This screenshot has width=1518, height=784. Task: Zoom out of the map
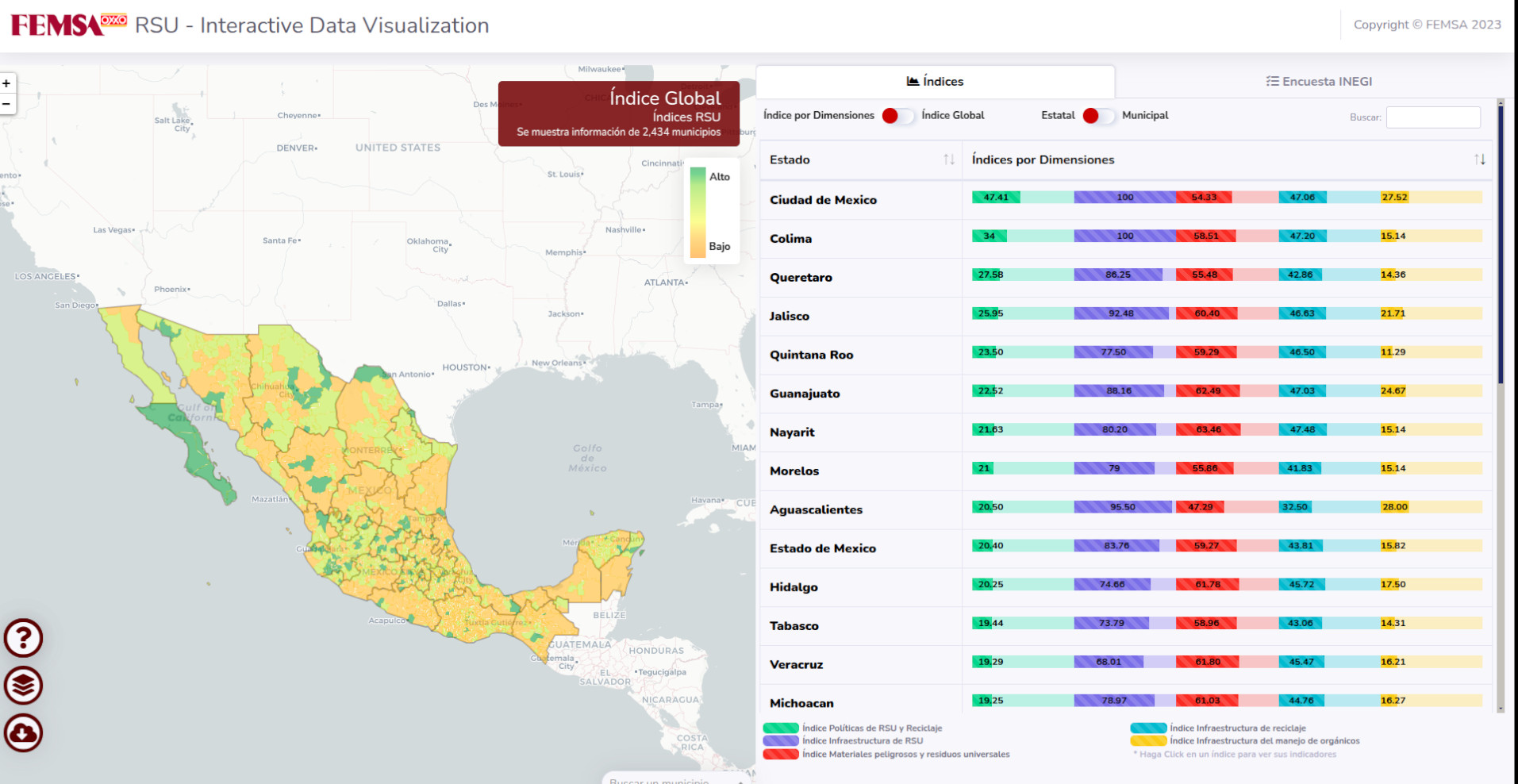(7, 104)
